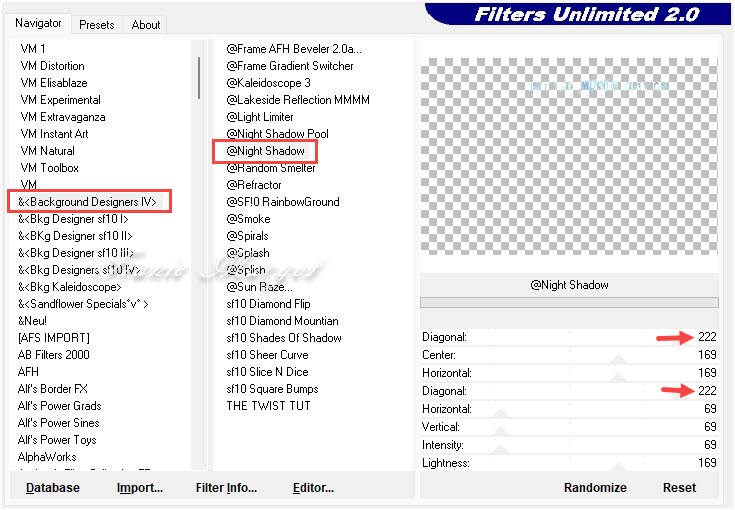Image resolution: width=735 pixels, height=510 pixels.
Task: Choose the @SF!0 RainbowGround filter
Action: [x=283, y=202]
